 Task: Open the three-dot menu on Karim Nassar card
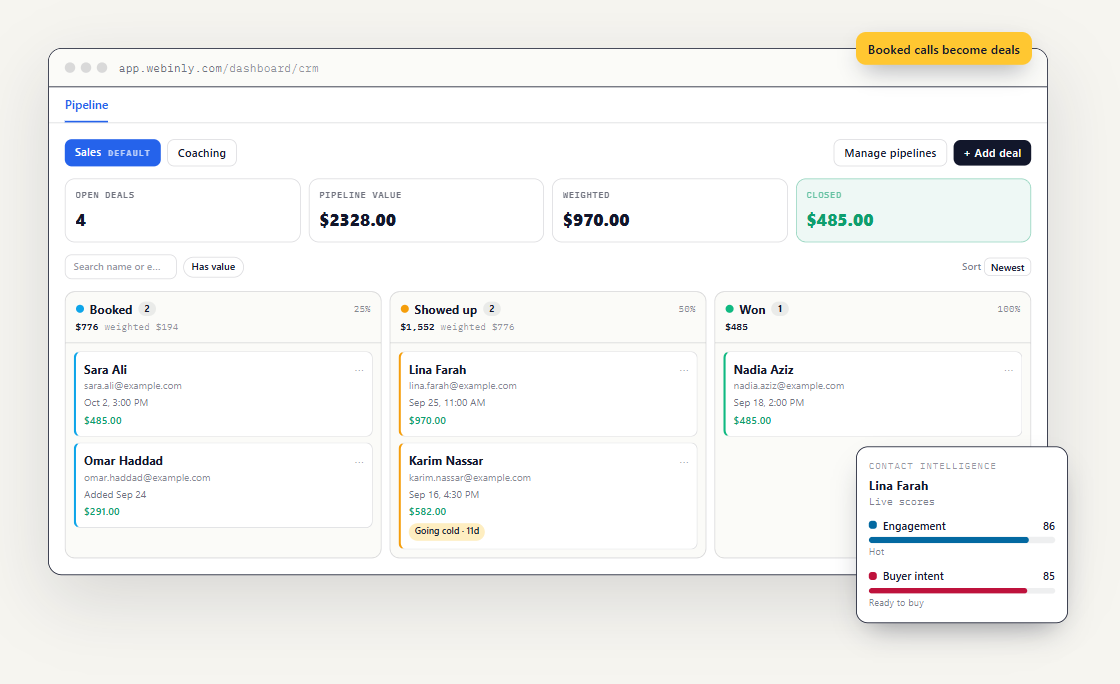pos(684,462)
